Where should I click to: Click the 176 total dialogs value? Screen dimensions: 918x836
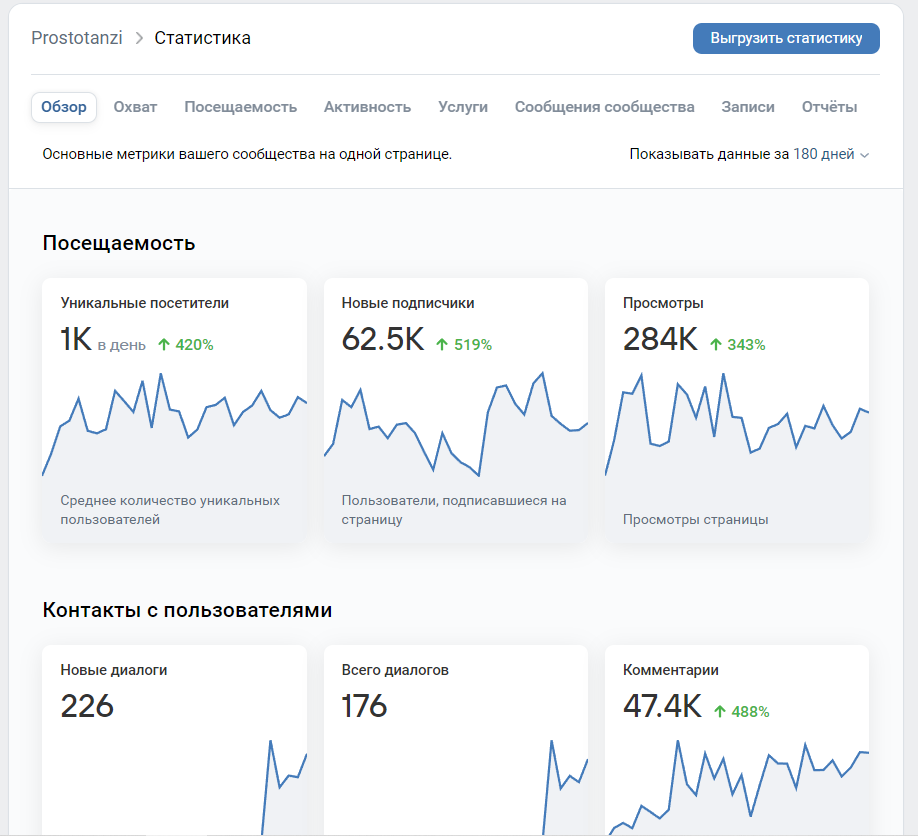pos(364,706)
